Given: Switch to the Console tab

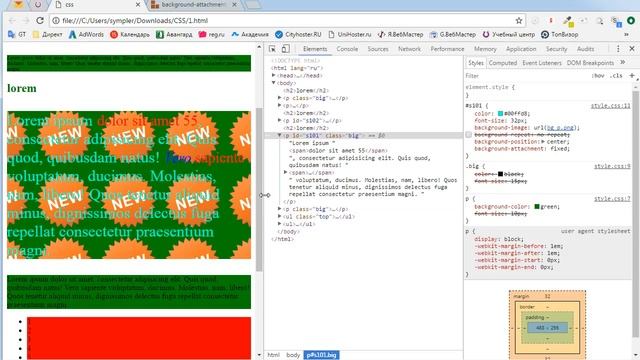Looking at the screenshot, I should tap(347, 49).
